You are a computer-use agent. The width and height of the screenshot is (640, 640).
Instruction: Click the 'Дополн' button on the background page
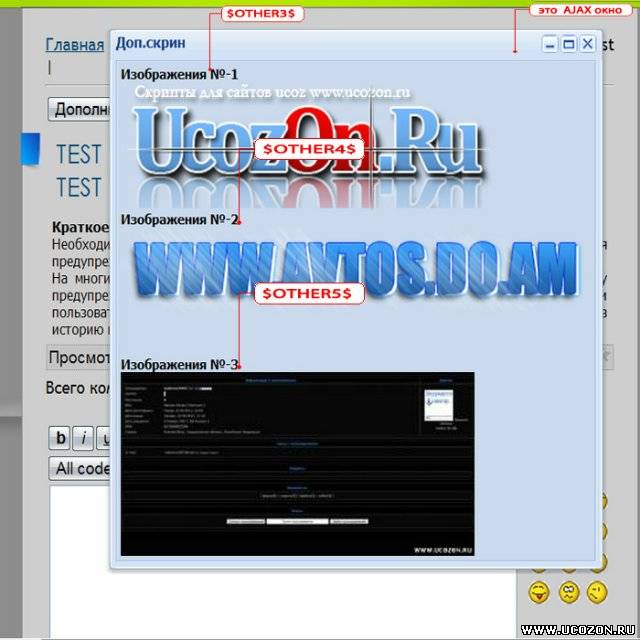pyautogui.click(x=79, y=109)
